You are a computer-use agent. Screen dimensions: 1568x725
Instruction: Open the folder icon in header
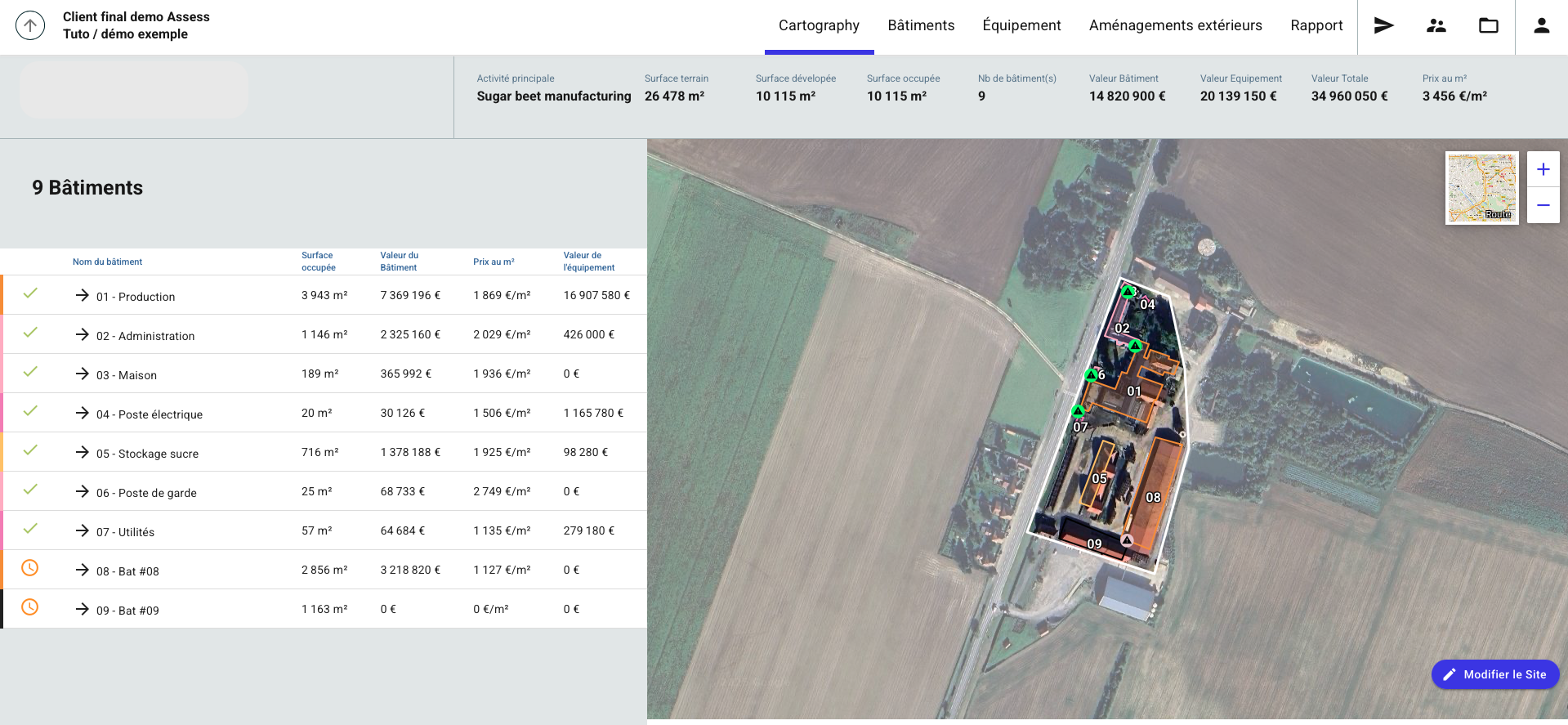click(1488, 25)
